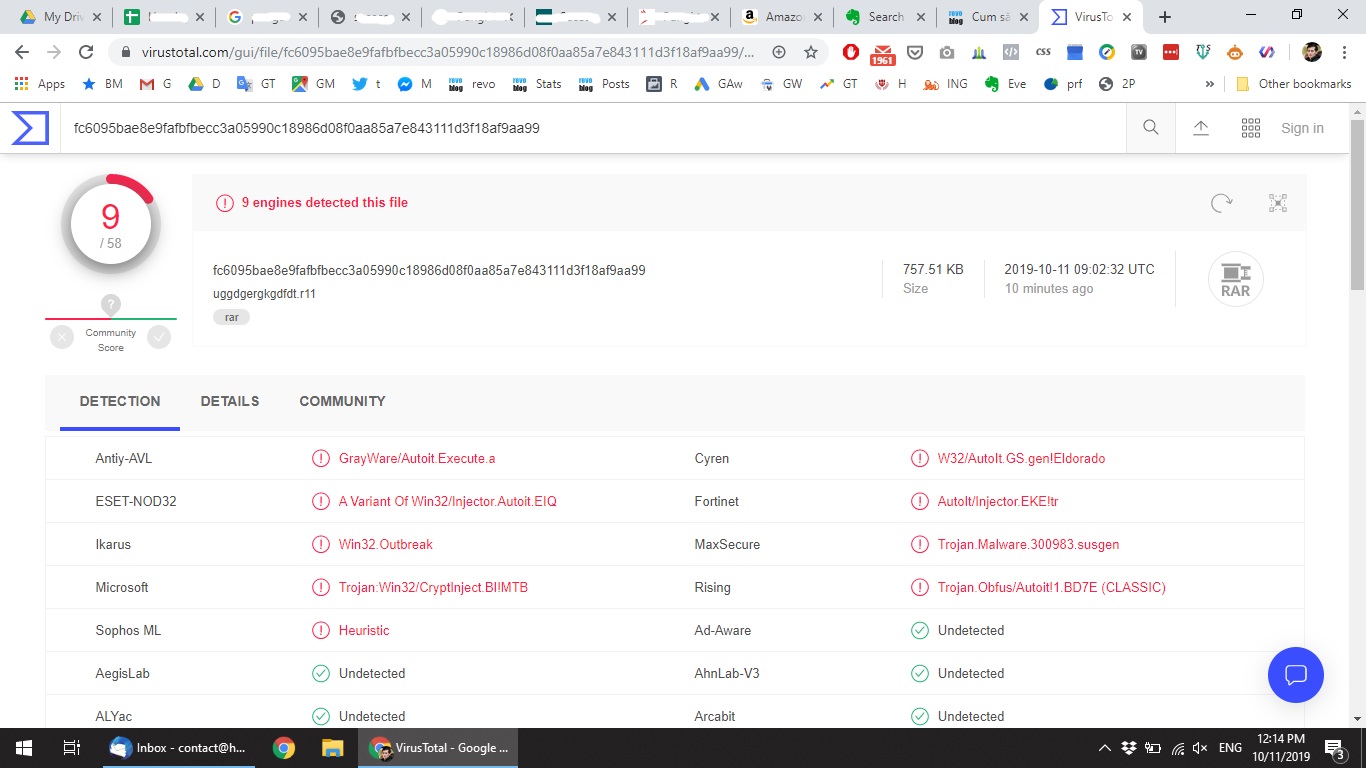Screen dimensions: 1366x768
Task: Switch to the Cum să browser tab
Action: [986, 17]
